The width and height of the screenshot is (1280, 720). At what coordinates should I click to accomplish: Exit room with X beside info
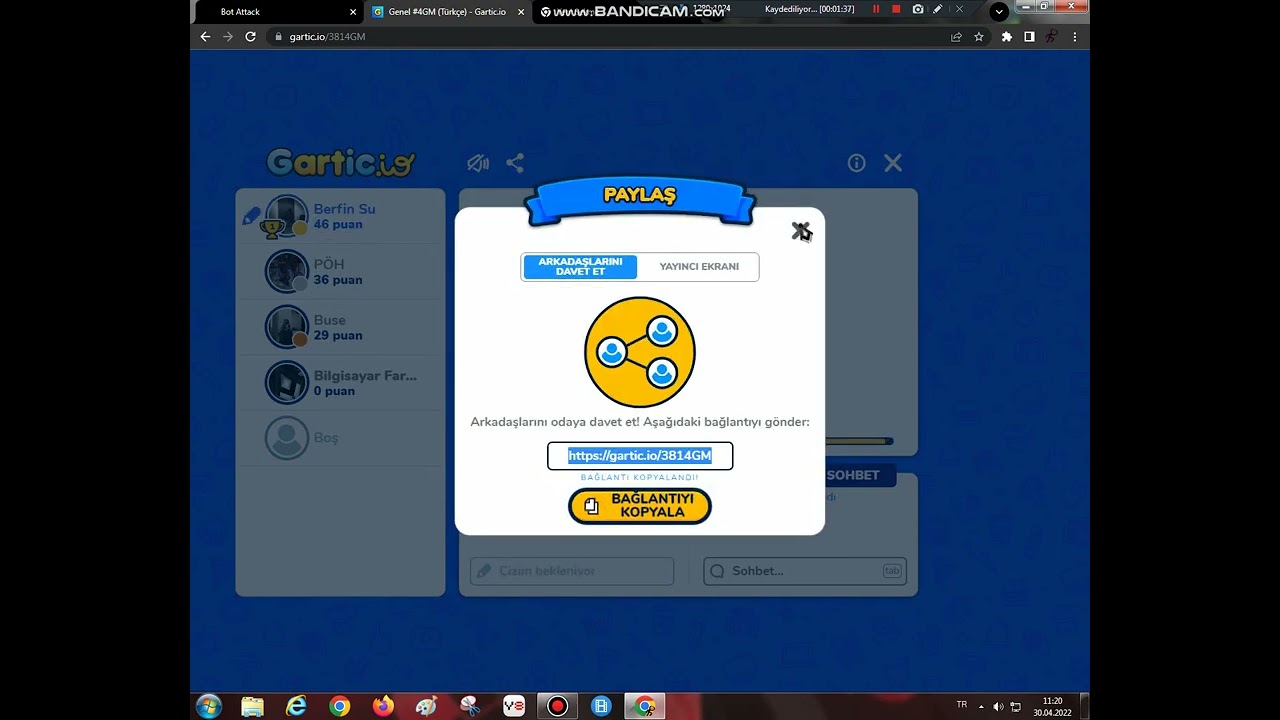tap(893, 163)
